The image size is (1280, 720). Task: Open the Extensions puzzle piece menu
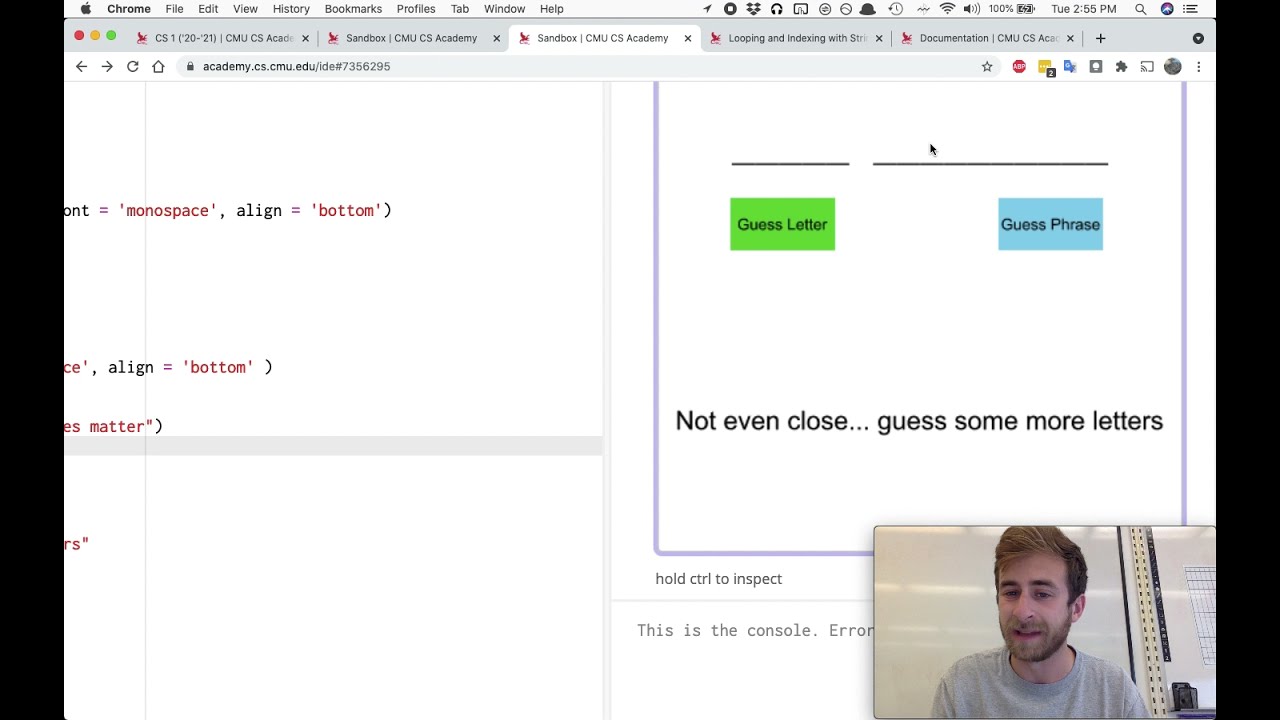click(1121, 66)
